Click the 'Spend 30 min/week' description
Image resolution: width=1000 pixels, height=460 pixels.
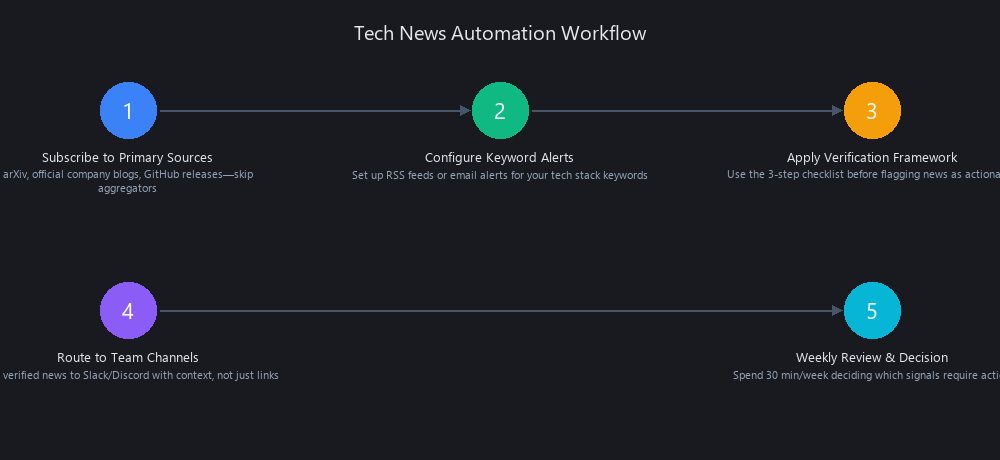pos(866,375)
